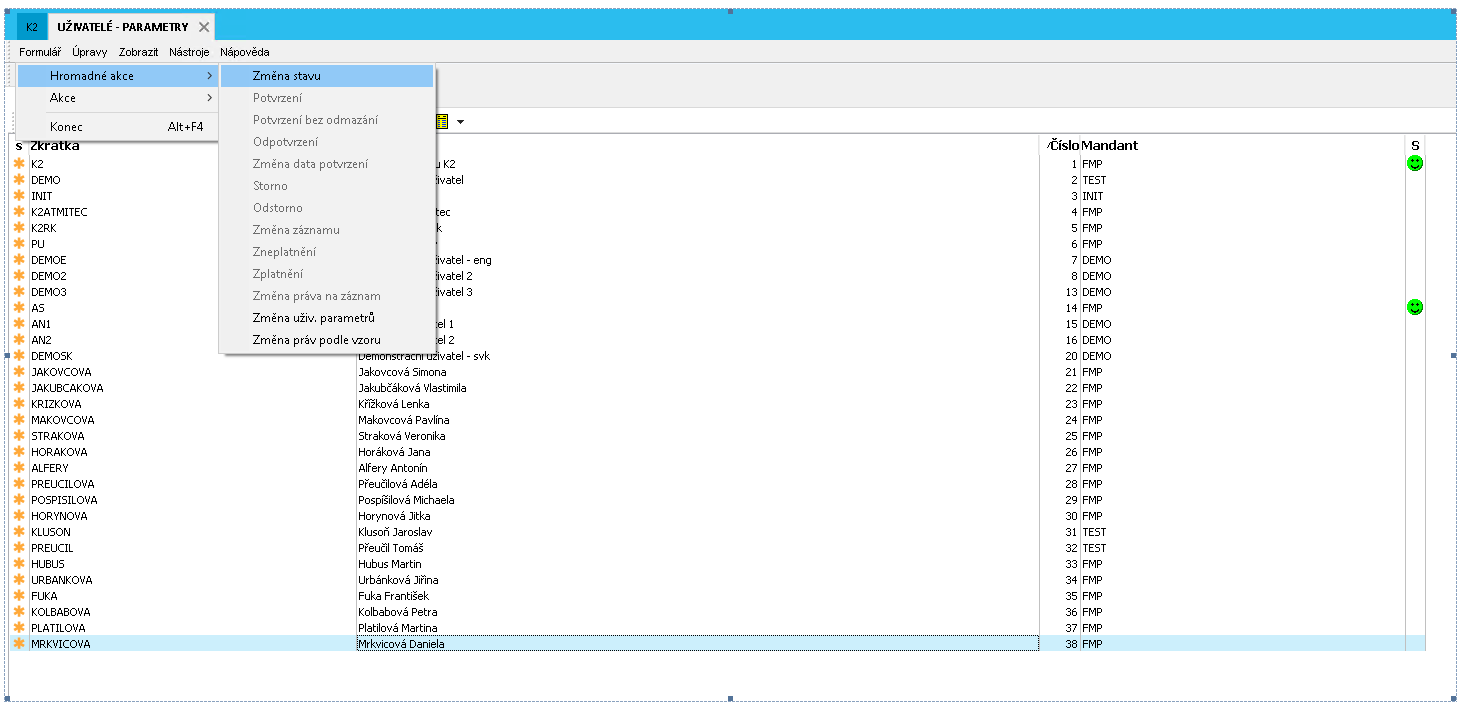Click Konec to exit the form

(x=66, y=127)
